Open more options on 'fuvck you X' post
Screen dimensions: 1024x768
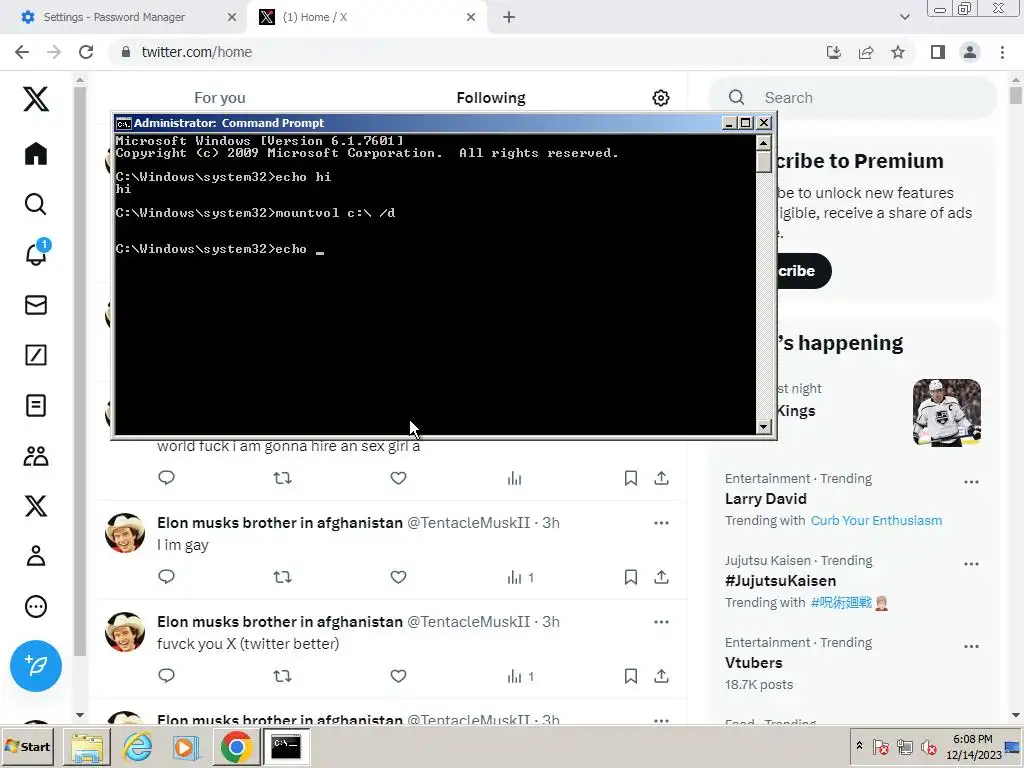[661, 622]
